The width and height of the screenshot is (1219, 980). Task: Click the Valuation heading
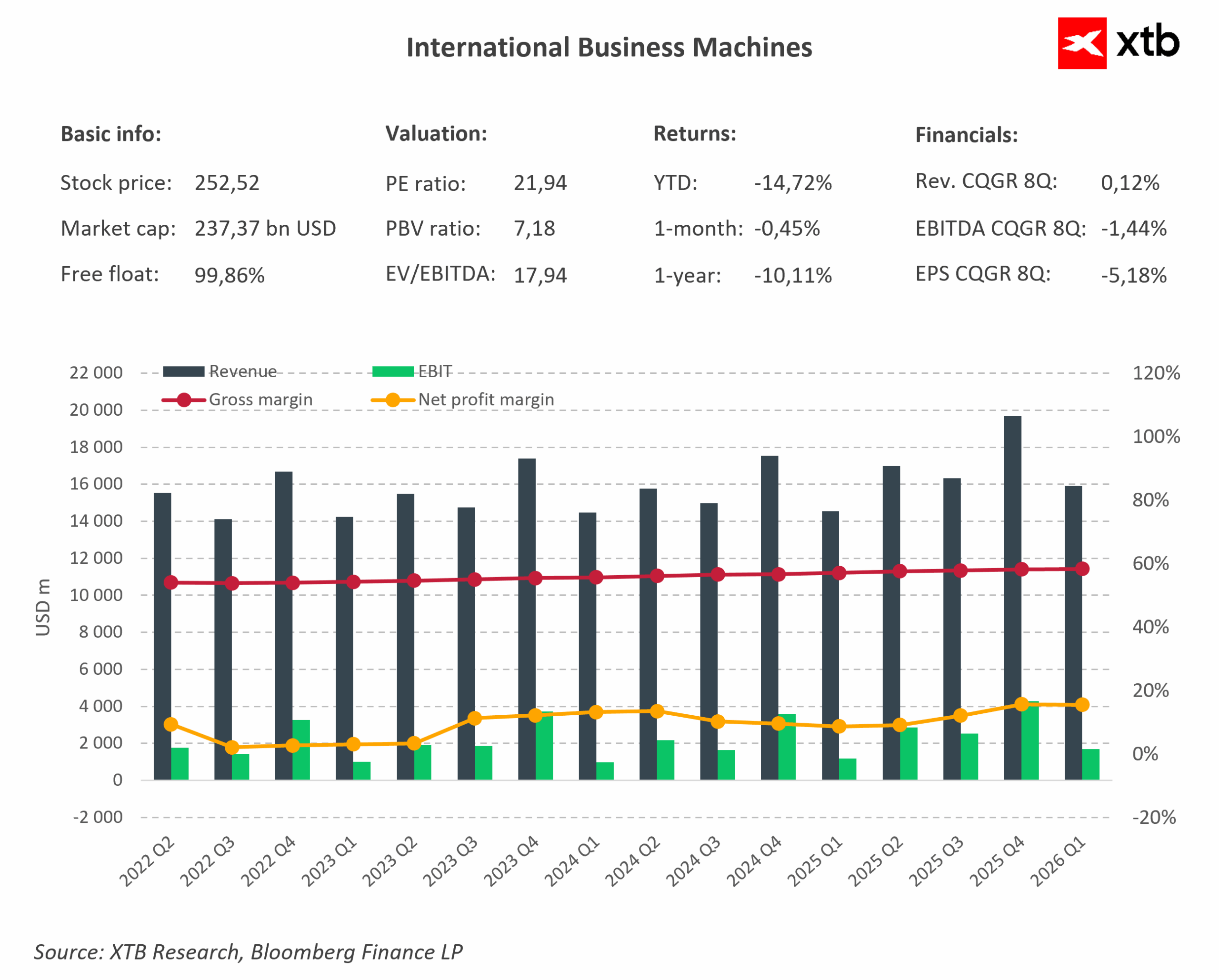click(x=436, y=133)
